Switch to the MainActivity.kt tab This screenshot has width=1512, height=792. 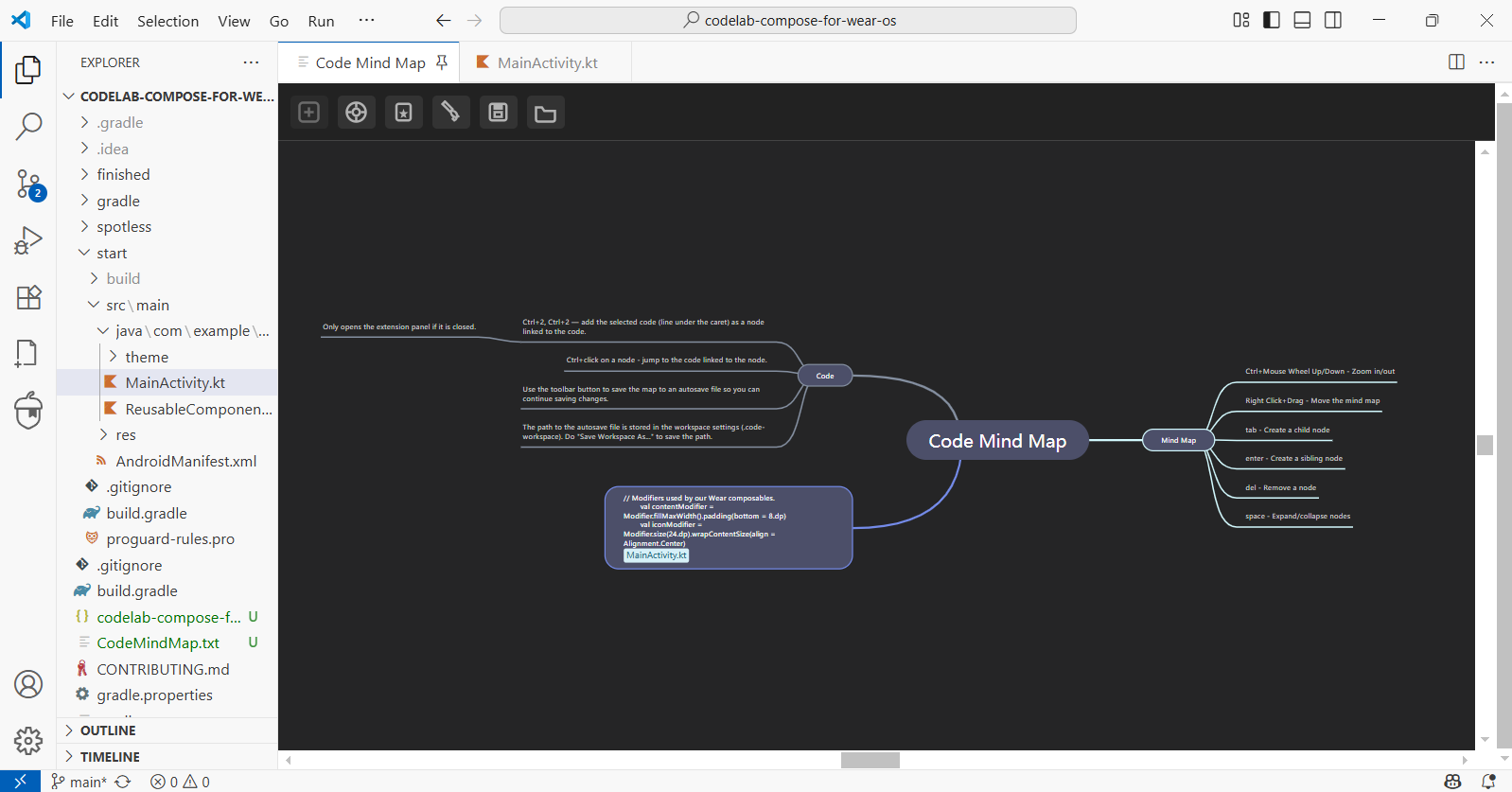coord(547,62)
